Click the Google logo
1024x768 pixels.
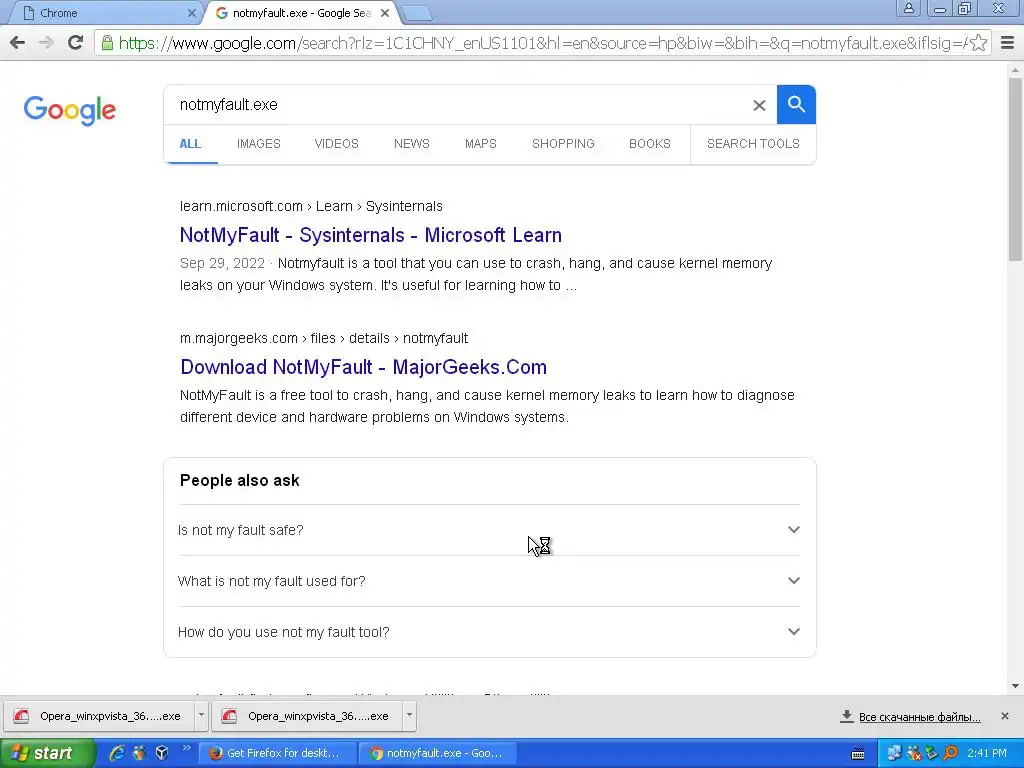pos(69,110)
